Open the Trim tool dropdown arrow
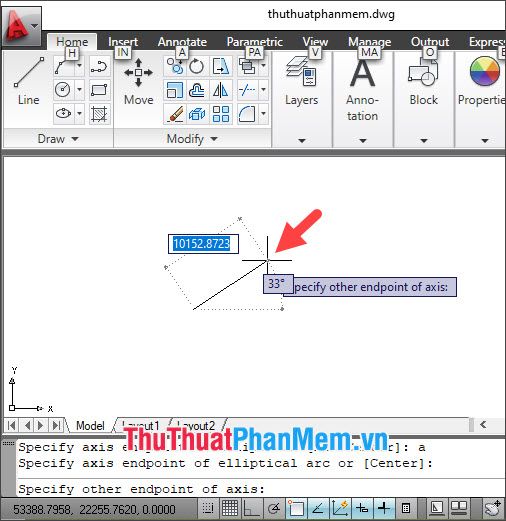This screenshot has width=506, height=521. tap(263, 90)
